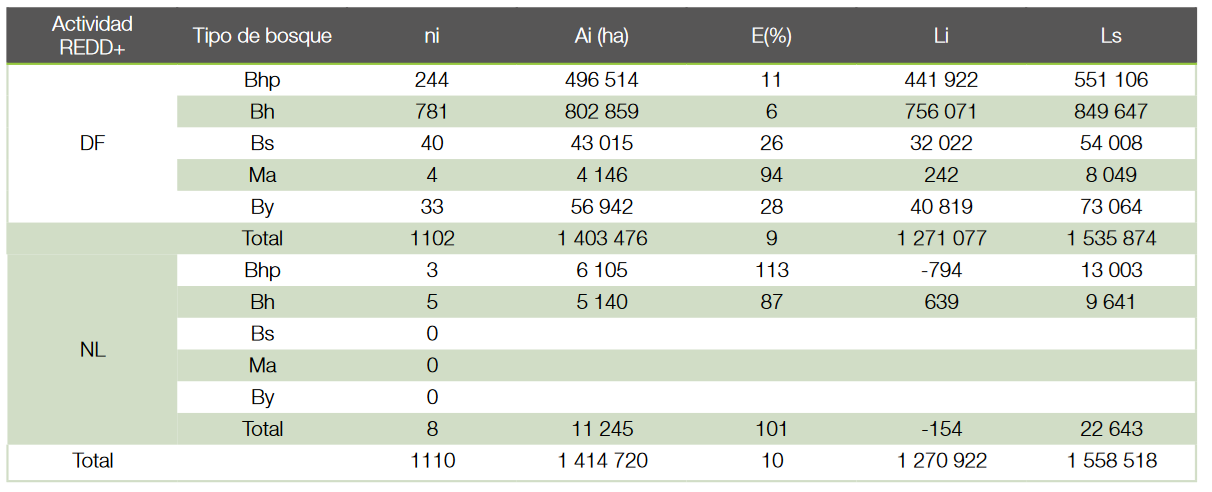
Task: Click the 'Li' column header
Action: click(x=941, y=36)
